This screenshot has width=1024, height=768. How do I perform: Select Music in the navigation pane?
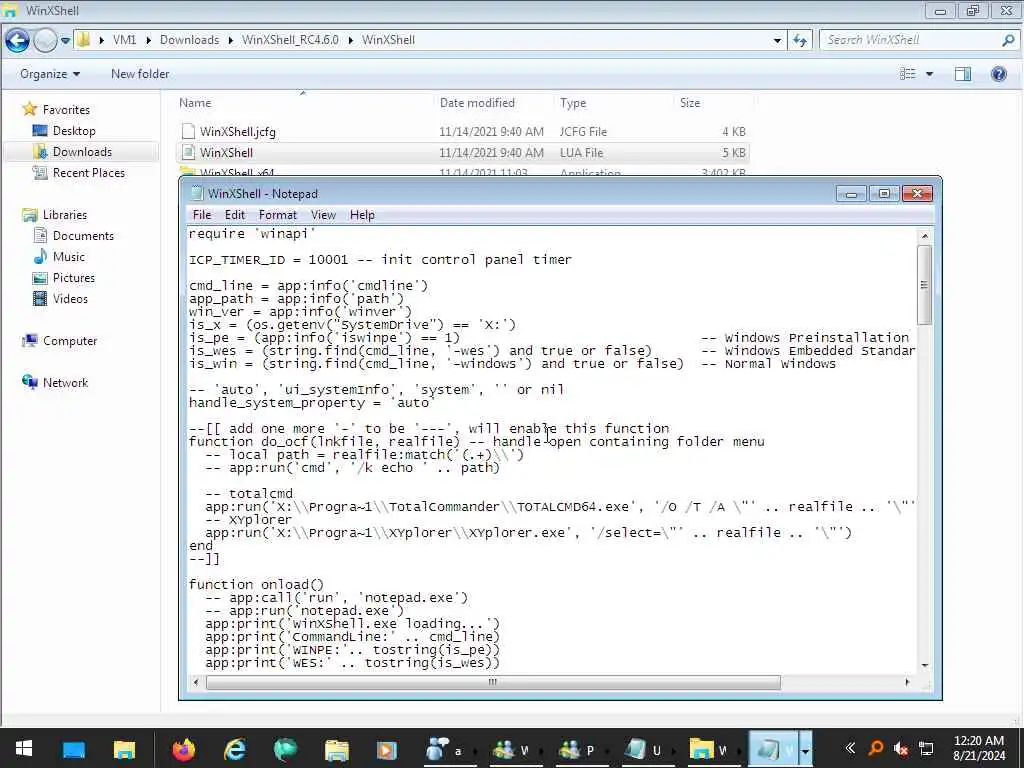coord(69,257)
